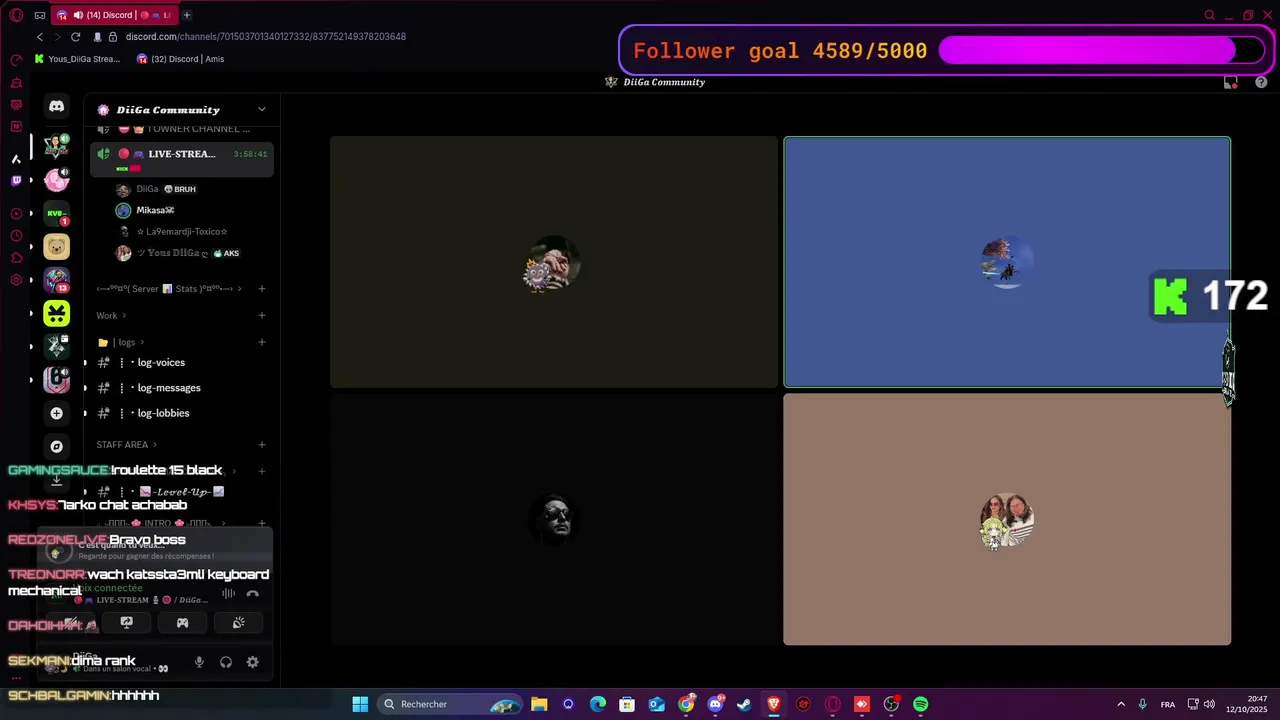
Task: Disconnect from voice channel phone icon
Action: tap(253, 594)
